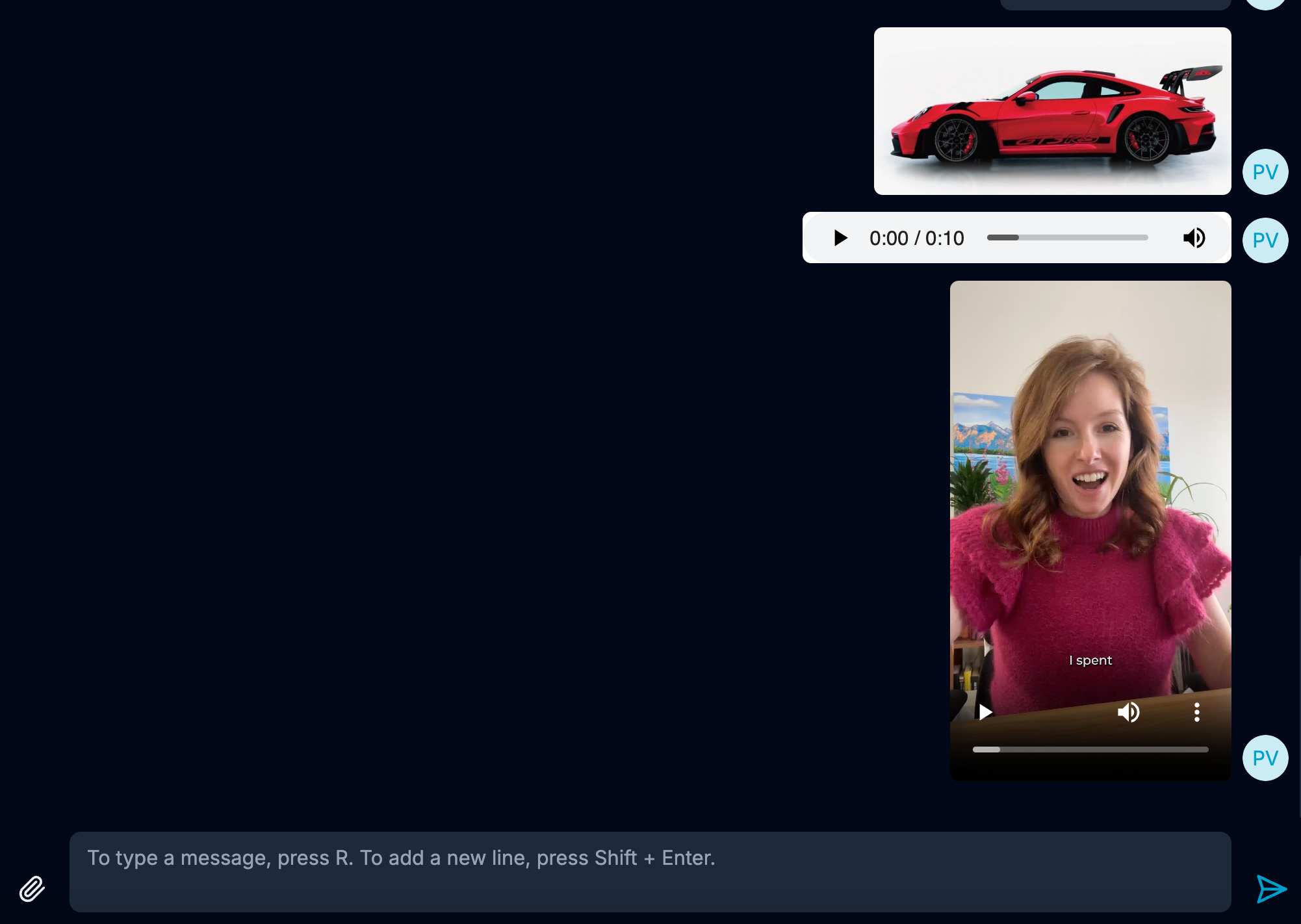
Task: Click the PV avatar beside the car image
Action: [1265, 172]
